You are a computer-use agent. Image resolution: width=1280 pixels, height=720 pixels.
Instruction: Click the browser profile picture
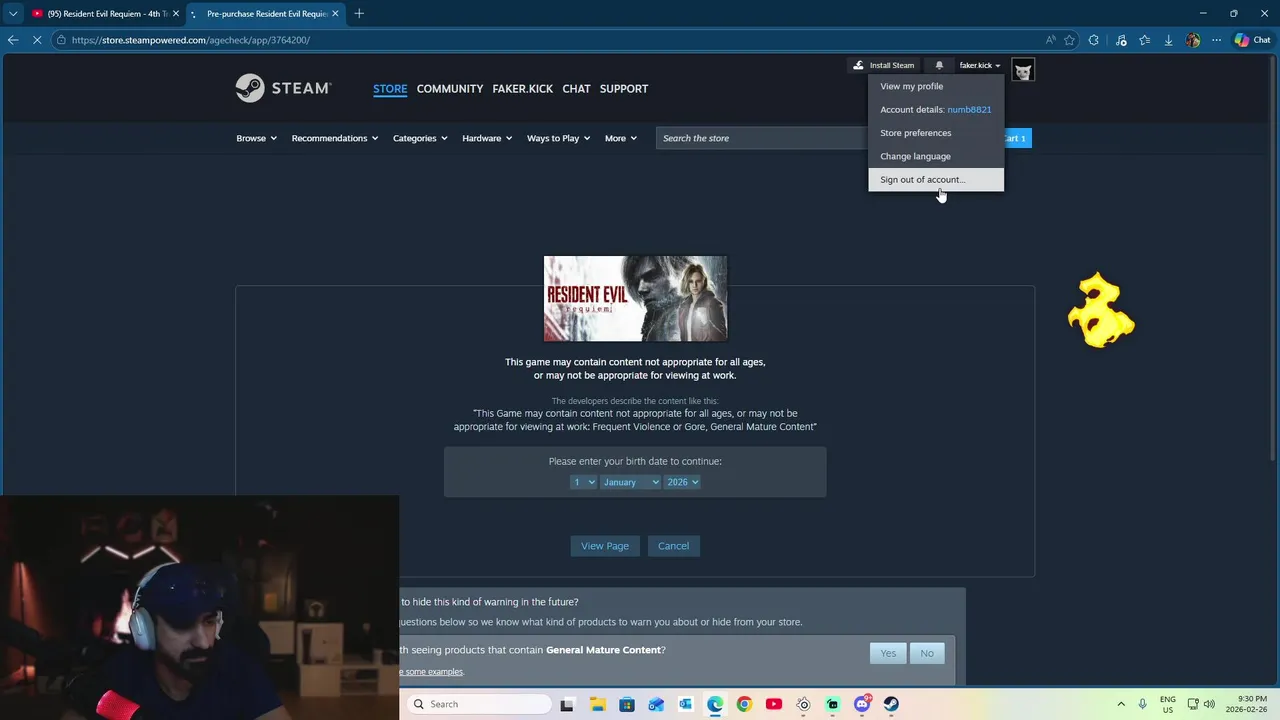pyautogui.click(x=1192, y=40)
